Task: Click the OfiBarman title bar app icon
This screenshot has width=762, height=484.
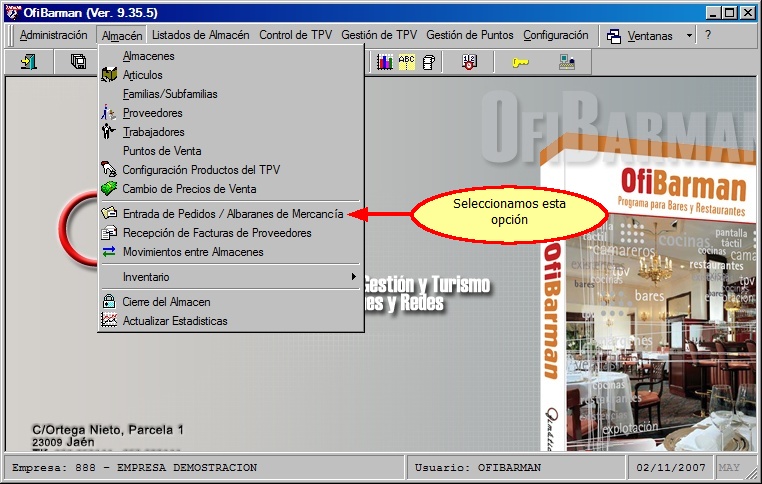Action: [13, 12]
